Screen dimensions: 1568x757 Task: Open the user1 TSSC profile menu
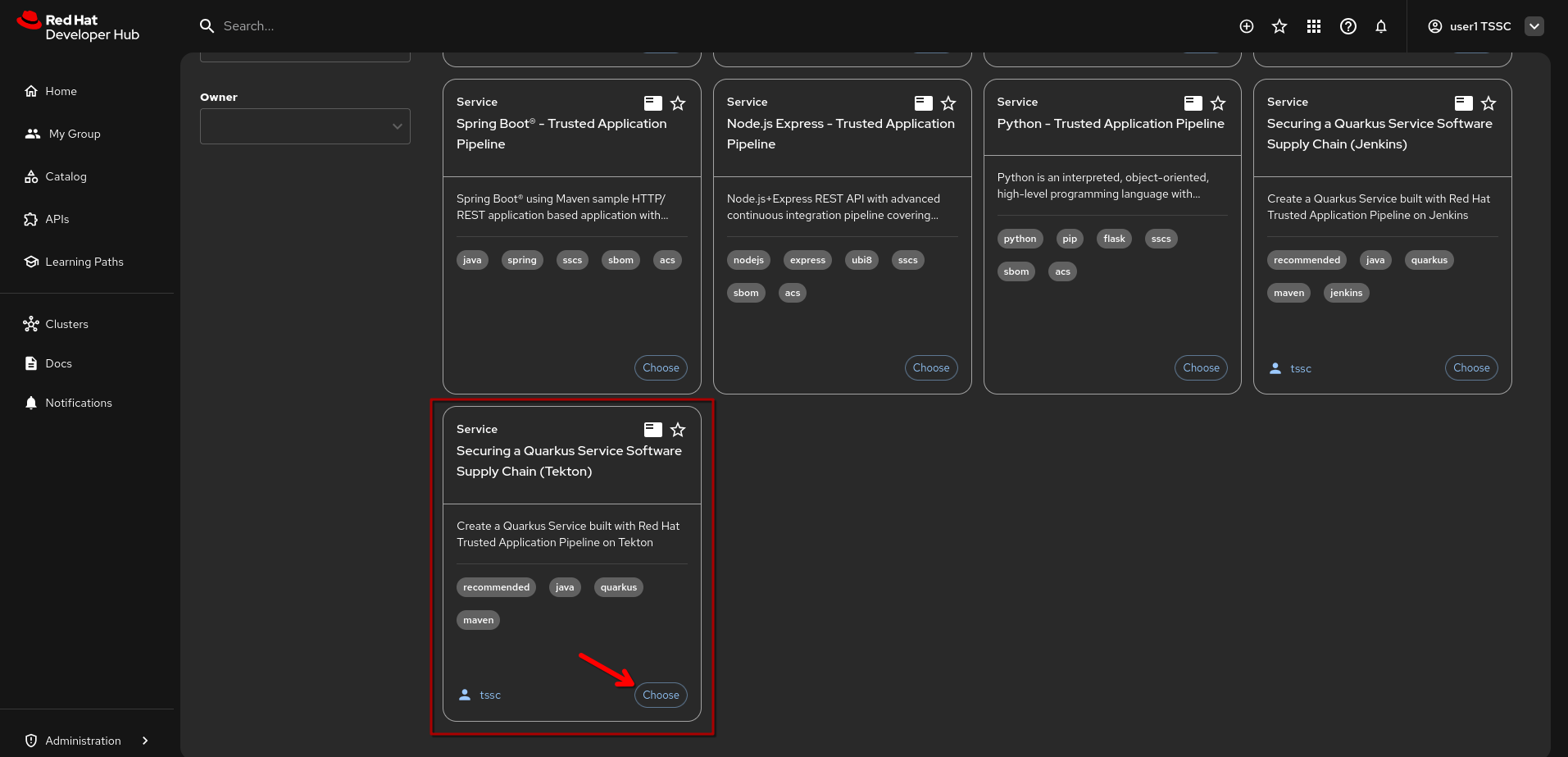coord(1534,26)
